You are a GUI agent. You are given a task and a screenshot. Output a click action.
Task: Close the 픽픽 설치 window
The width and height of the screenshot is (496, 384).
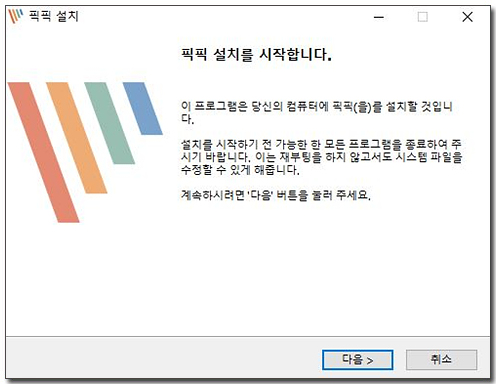pos(467,17)
